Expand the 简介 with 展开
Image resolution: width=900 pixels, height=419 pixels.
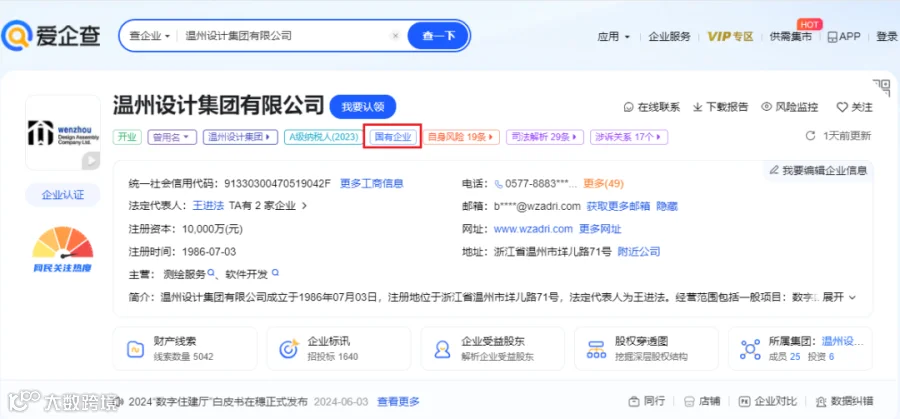pos(839,297)
